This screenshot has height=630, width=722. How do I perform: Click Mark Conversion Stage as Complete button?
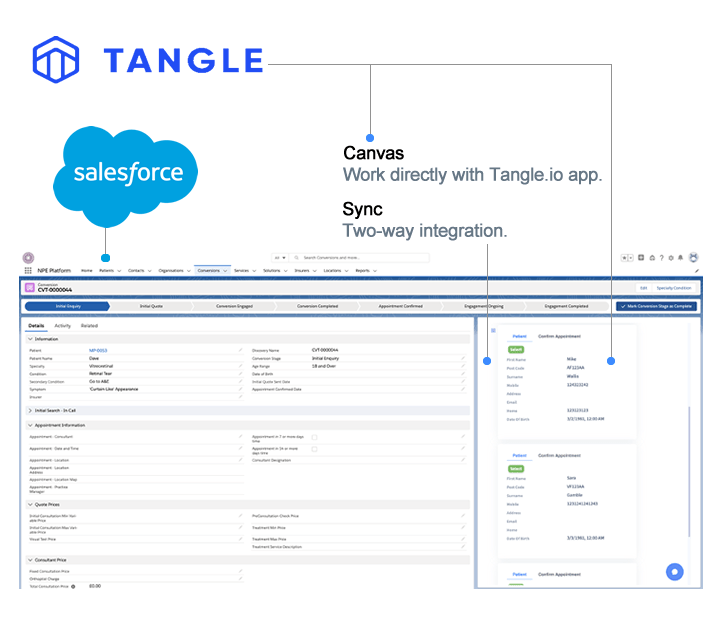tap(656, 306)
